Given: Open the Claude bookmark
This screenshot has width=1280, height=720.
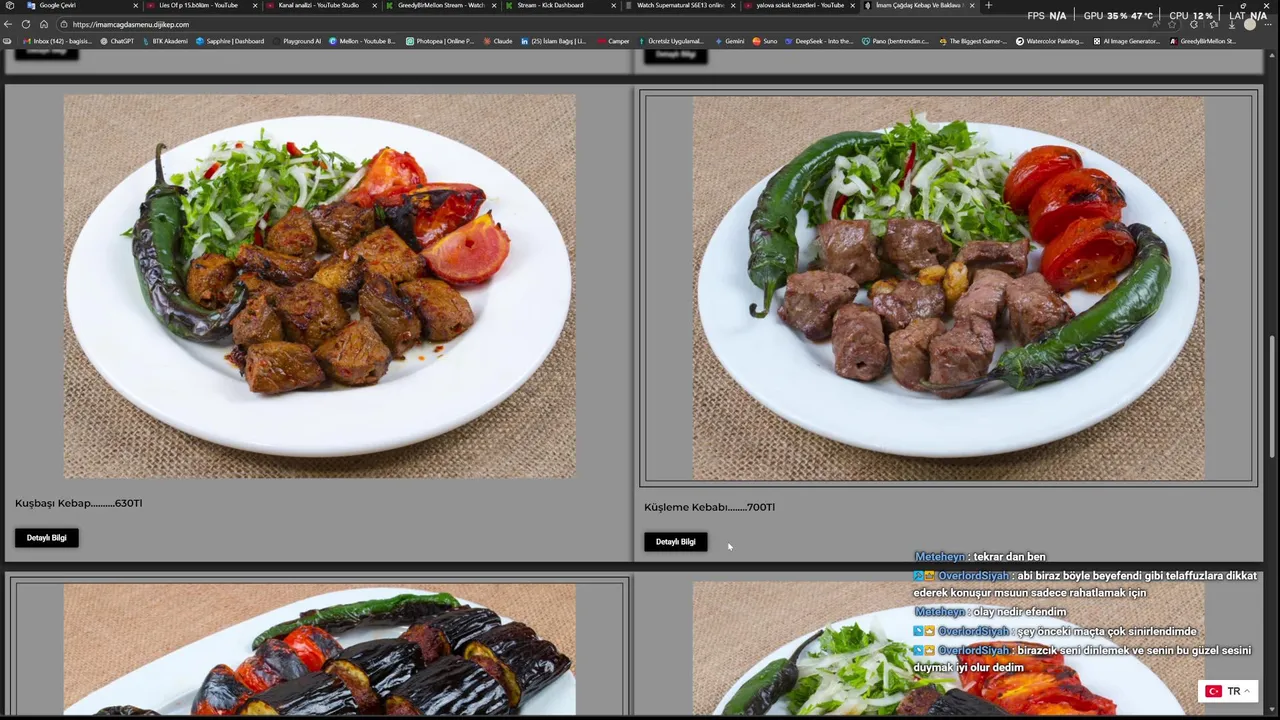Looking at the screenshot, I should [497, 41].
